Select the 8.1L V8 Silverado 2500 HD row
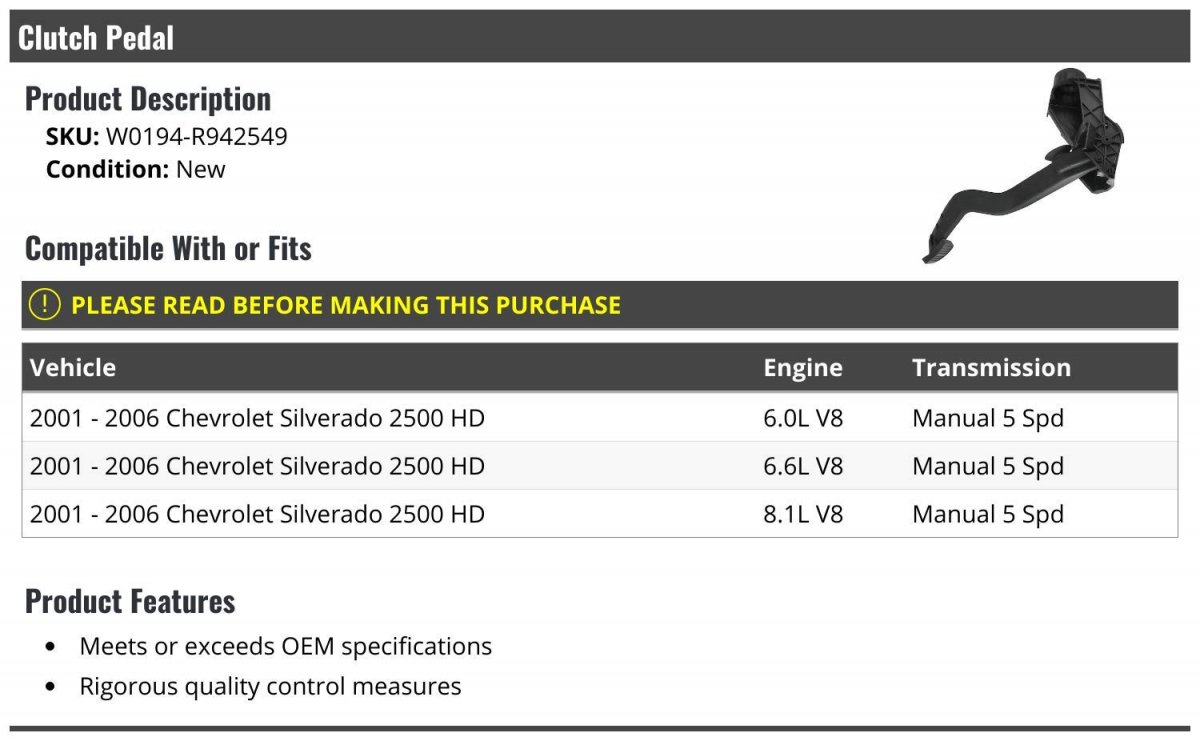Screen dimensions: 1200x741 600,514
